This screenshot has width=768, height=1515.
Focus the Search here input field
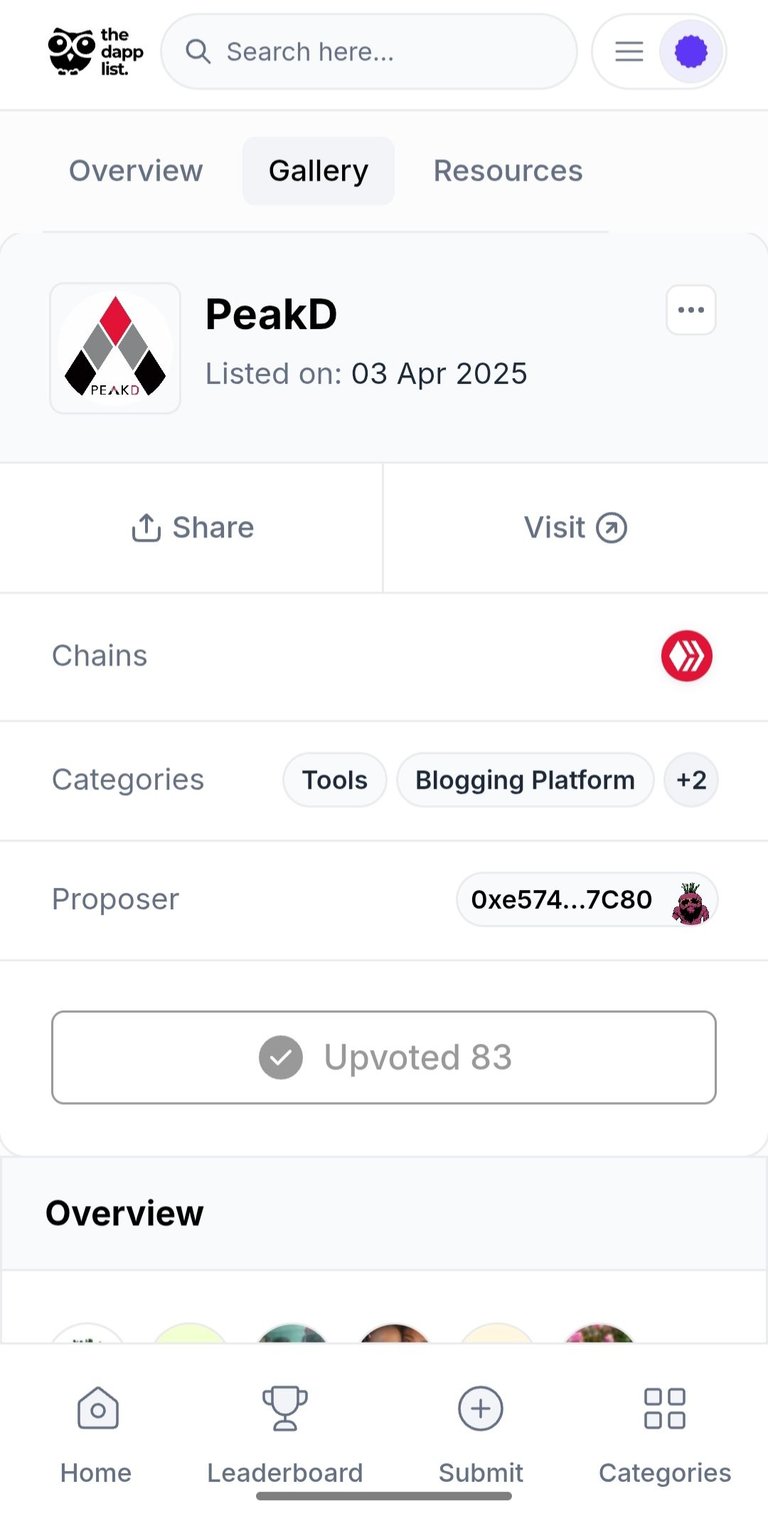coord(369,51)
